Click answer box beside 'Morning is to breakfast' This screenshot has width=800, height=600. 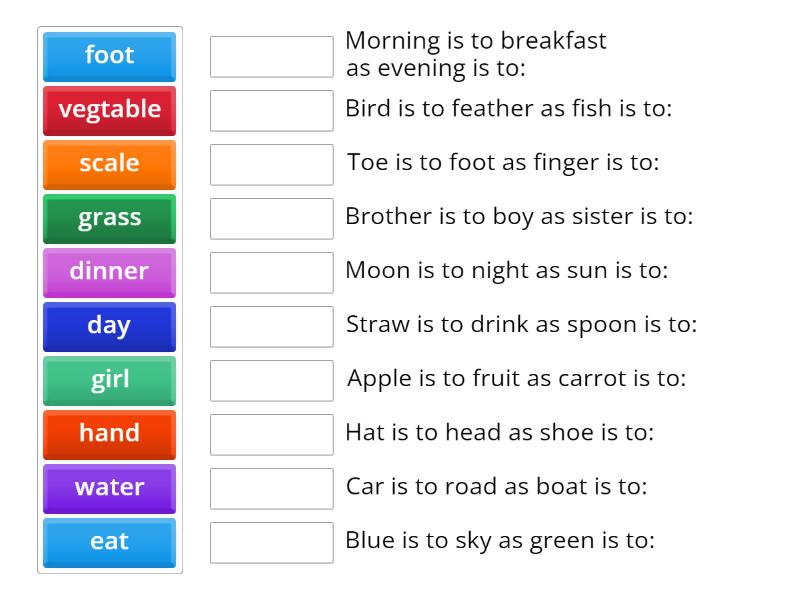[271, 57]
